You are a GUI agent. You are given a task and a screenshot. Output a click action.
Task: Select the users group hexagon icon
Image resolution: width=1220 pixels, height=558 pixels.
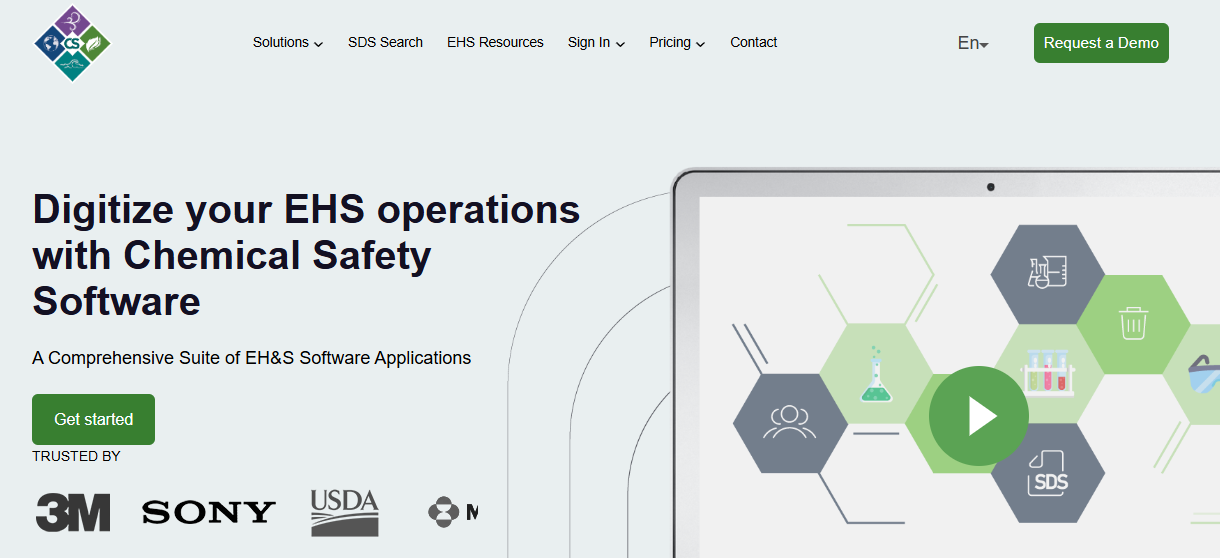(790, 422)
